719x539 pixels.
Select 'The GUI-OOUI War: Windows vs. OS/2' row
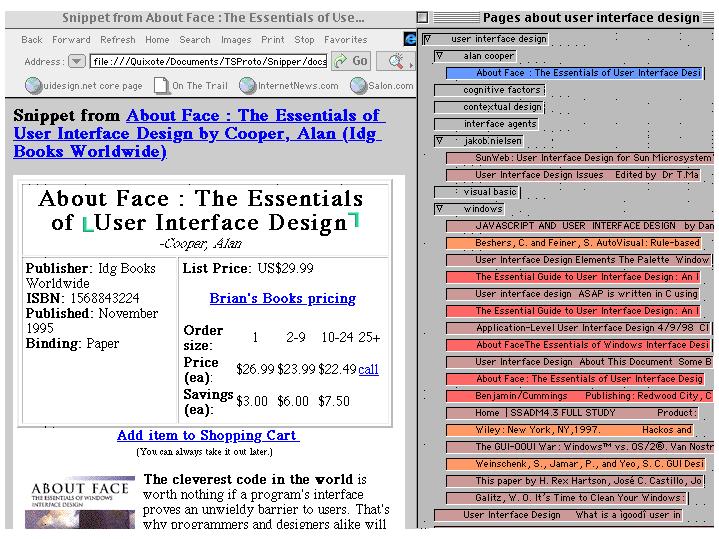(580, 446)
